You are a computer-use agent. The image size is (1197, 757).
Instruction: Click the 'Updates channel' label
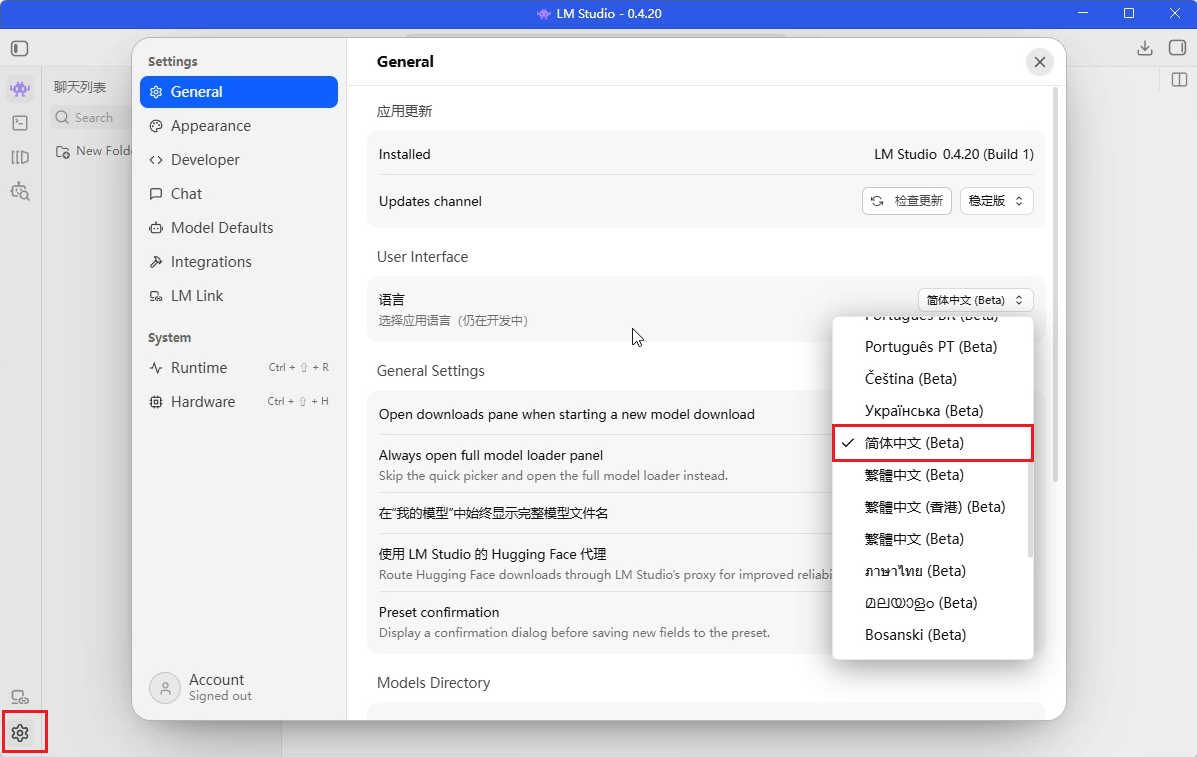point(431,201)
